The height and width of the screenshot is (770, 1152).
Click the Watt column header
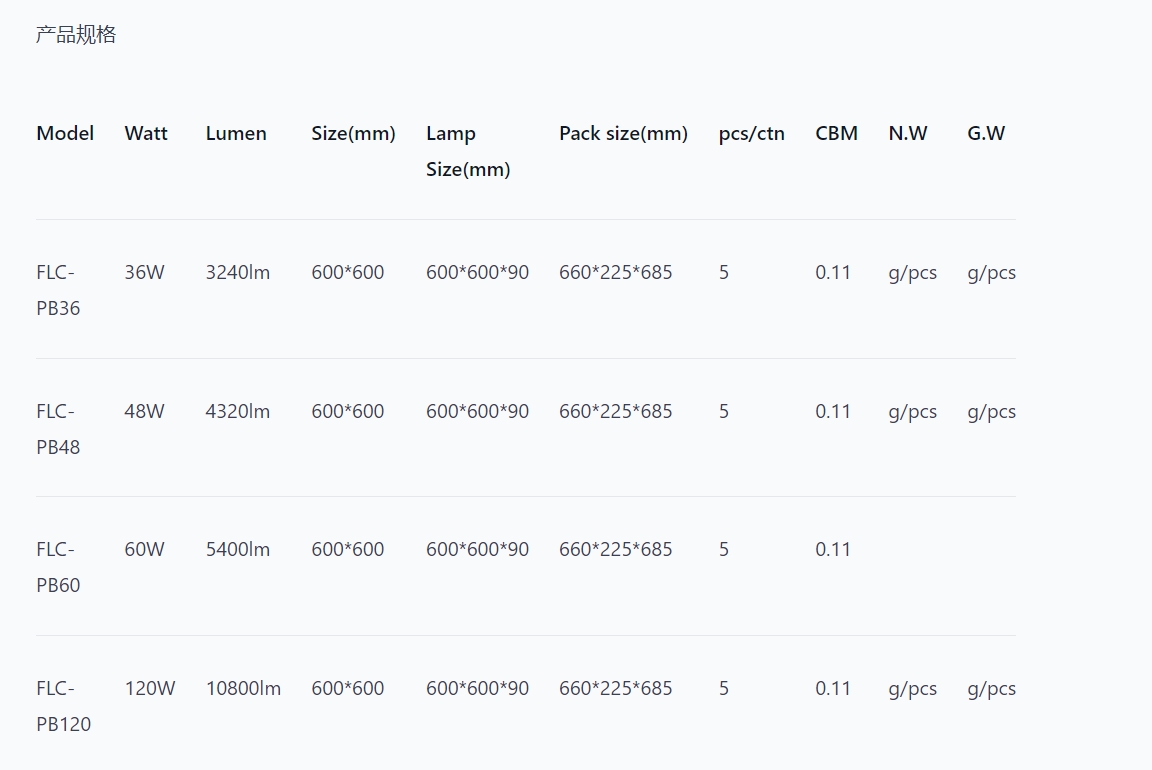(146, 134)
